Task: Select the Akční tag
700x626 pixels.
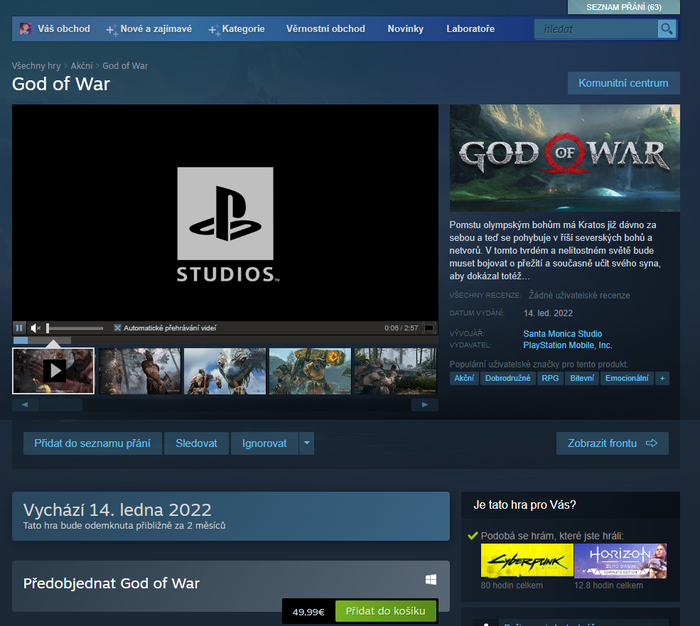Action: pos(464,378)
